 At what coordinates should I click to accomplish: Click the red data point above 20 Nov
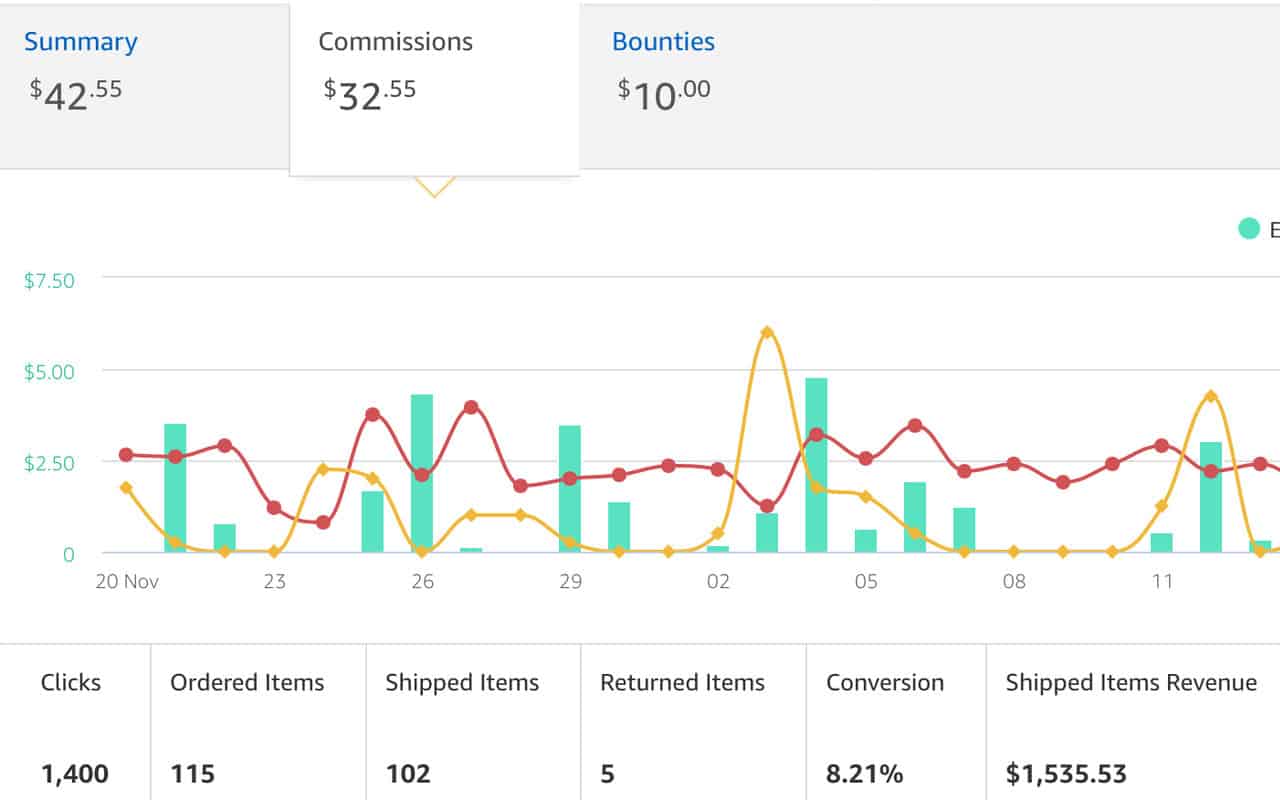(x=125, y=455)
